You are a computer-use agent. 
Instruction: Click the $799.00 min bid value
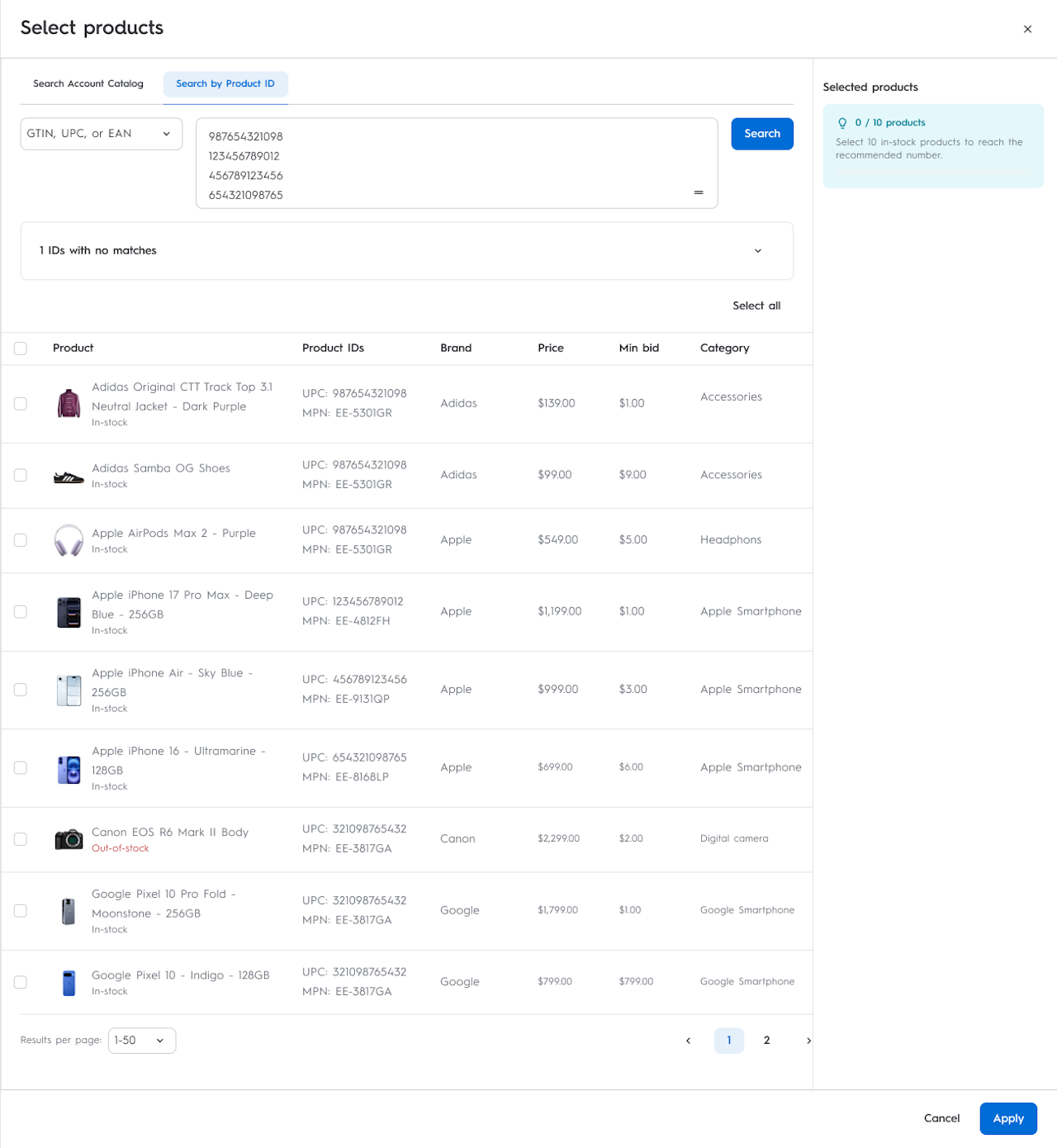click(x=636, y=982)
